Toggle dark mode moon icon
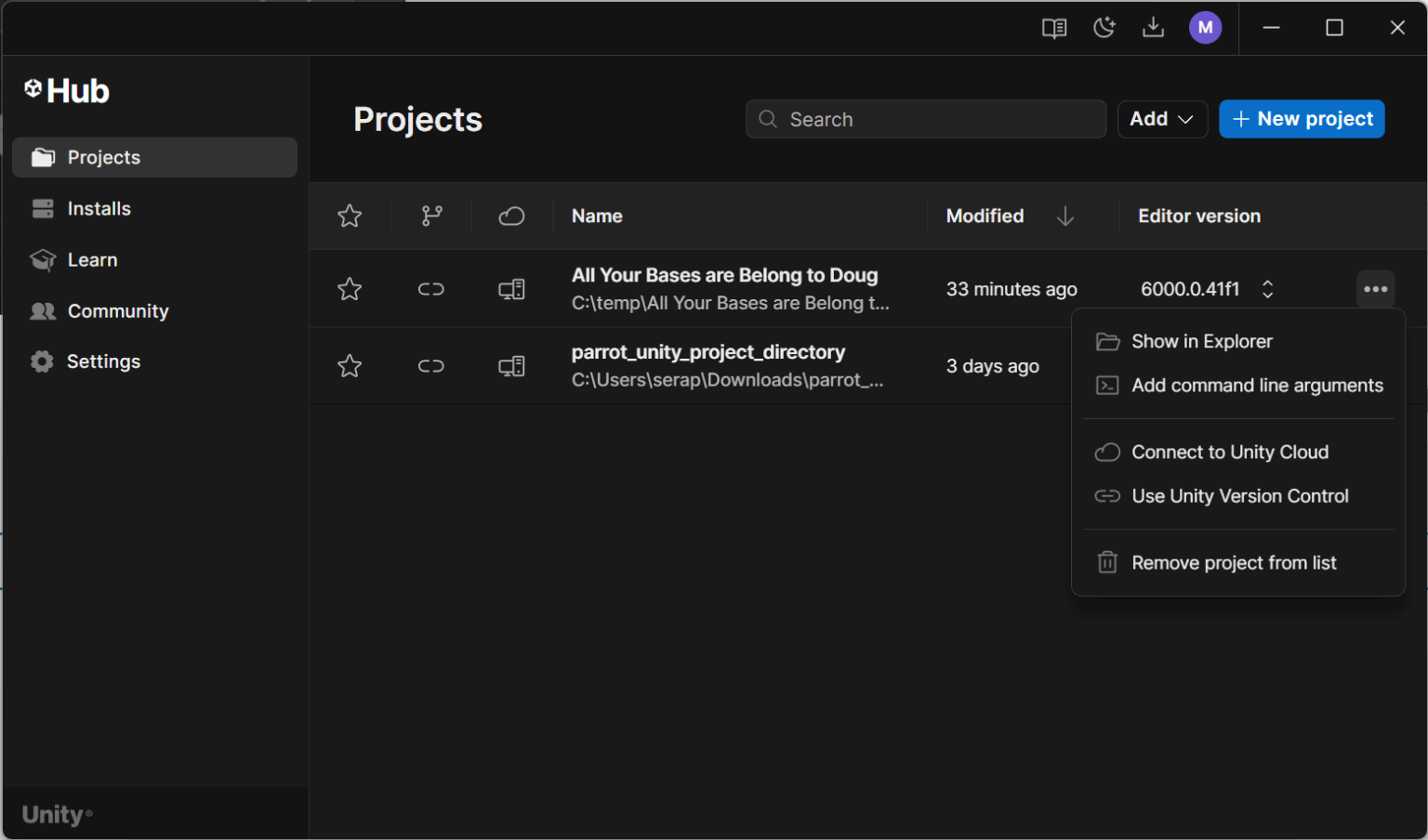The image size is (1428, 840). 1104,28
